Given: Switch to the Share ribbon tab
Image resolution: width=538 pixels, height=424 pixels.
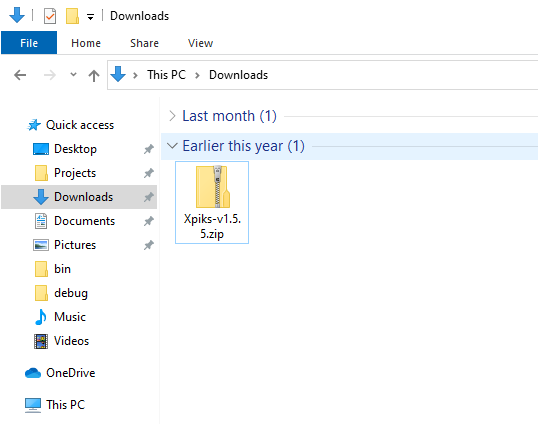Looking at the screenshot, I should [x=144, y=43].
